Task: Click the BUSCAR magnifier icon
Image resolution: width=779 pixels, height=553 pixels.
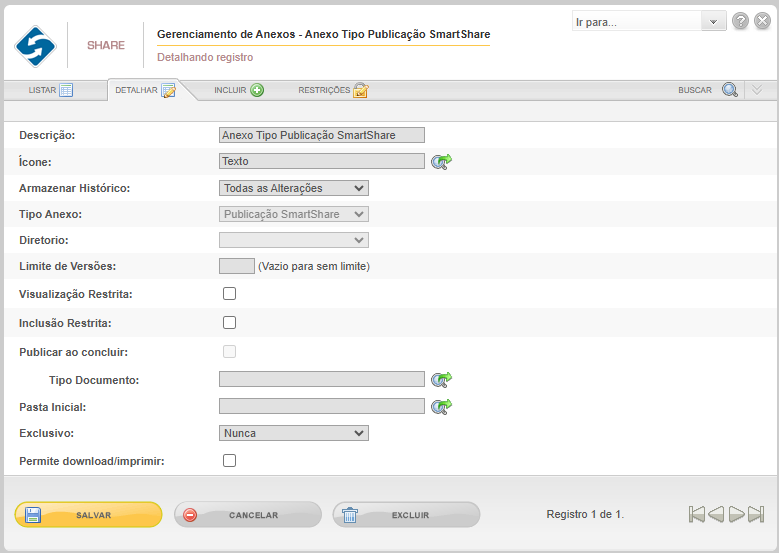Action: pos(730,90)
